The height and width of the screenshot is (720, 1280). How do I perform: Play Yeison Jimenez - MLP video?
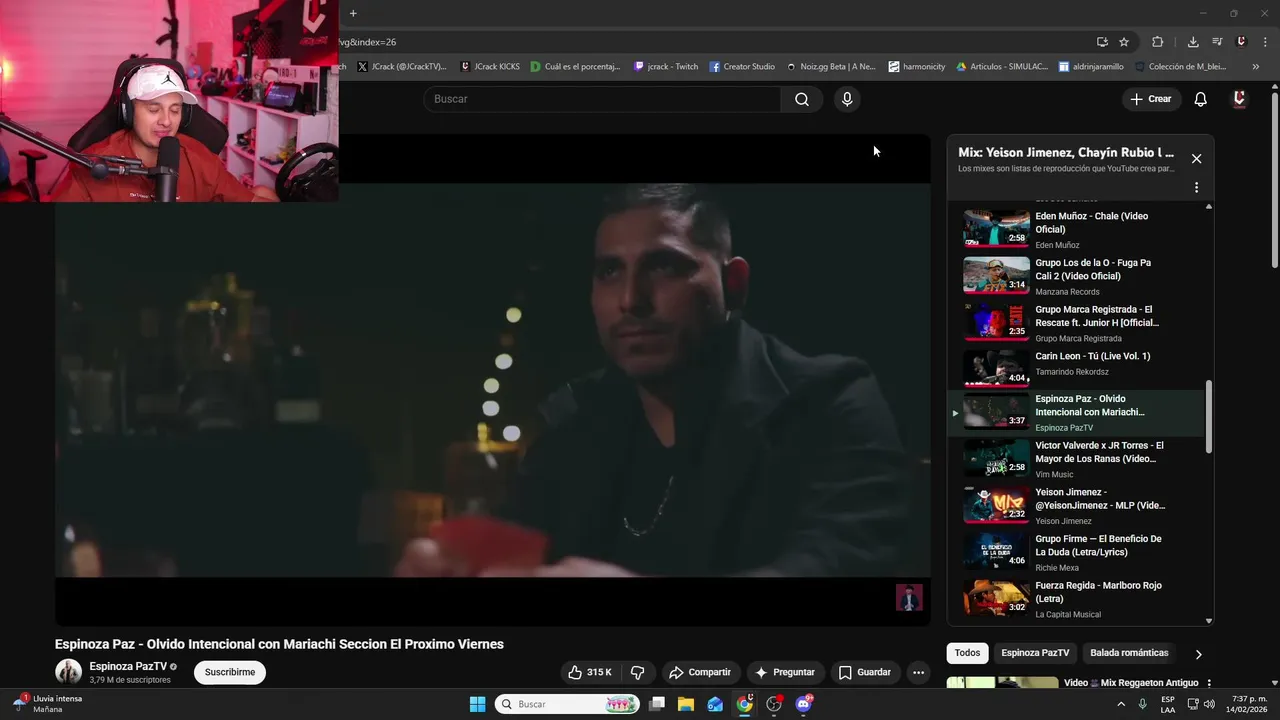point(1078,506)
